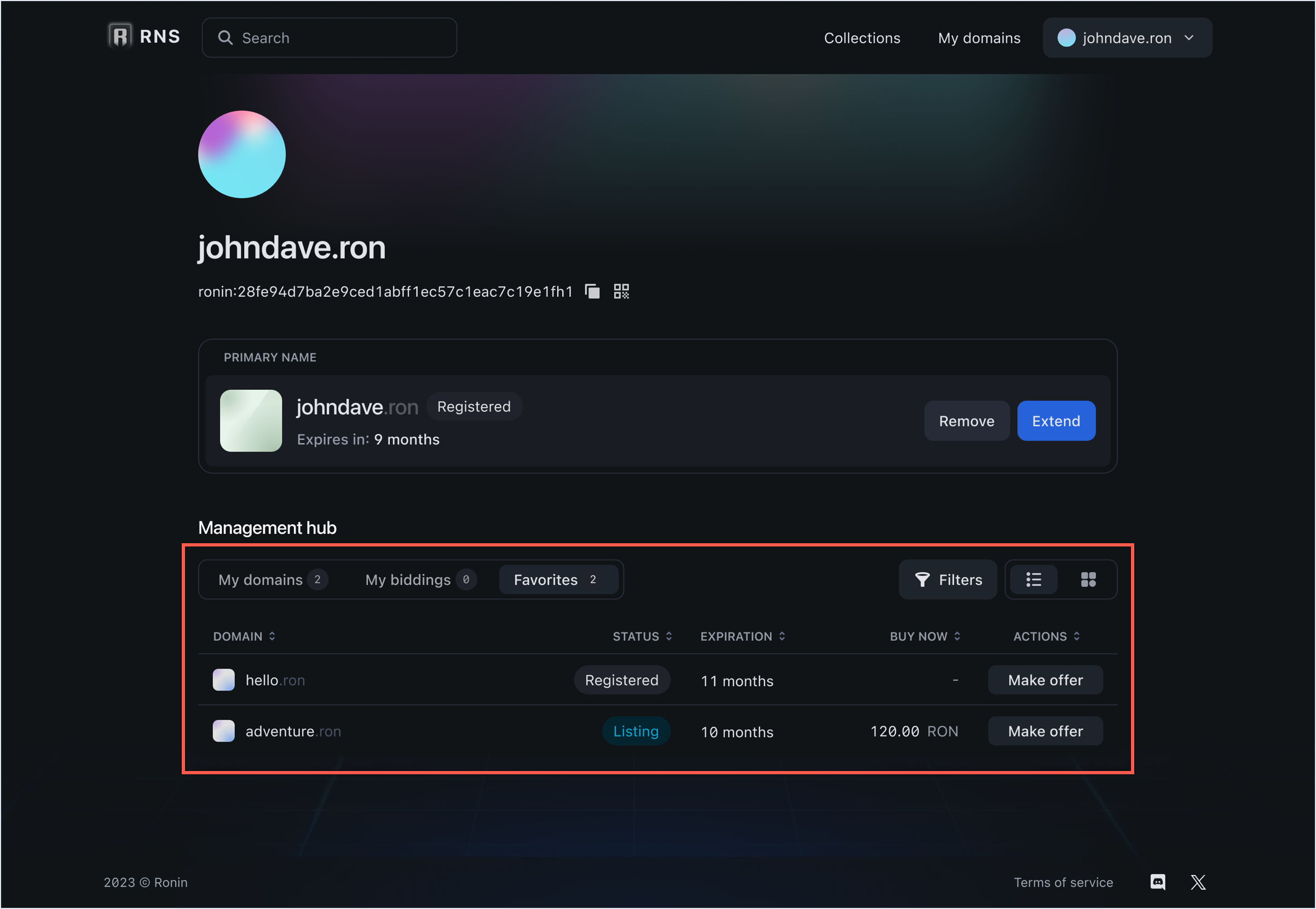Click the large profile avatar

coord(241,154)
